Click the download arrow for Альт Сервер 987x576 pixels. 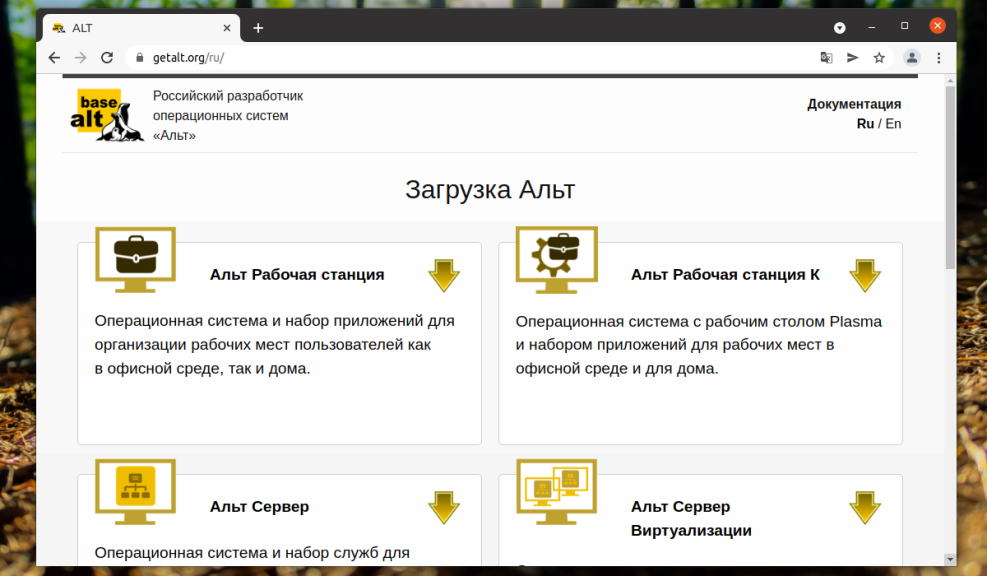444,506
